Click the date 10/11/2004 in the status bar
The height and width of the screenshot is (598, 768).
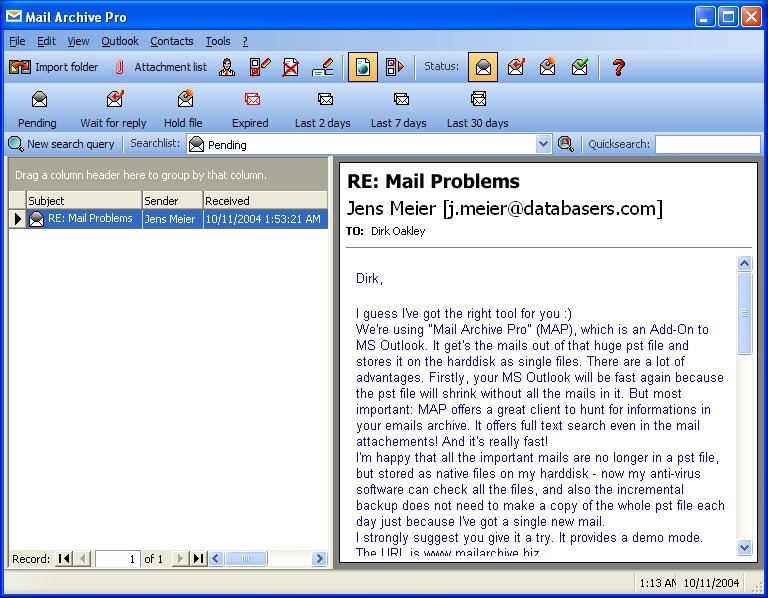coord(711,583)
